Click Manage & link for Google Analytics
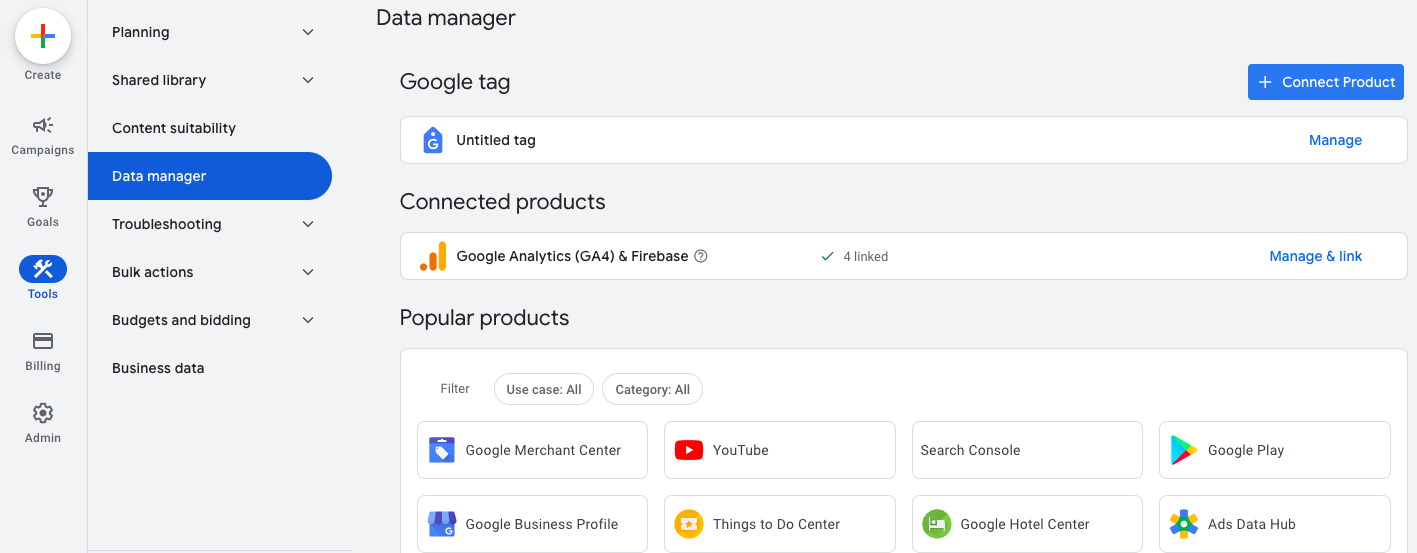The height and width of the screenshot is (553, 1417). 1315,256
